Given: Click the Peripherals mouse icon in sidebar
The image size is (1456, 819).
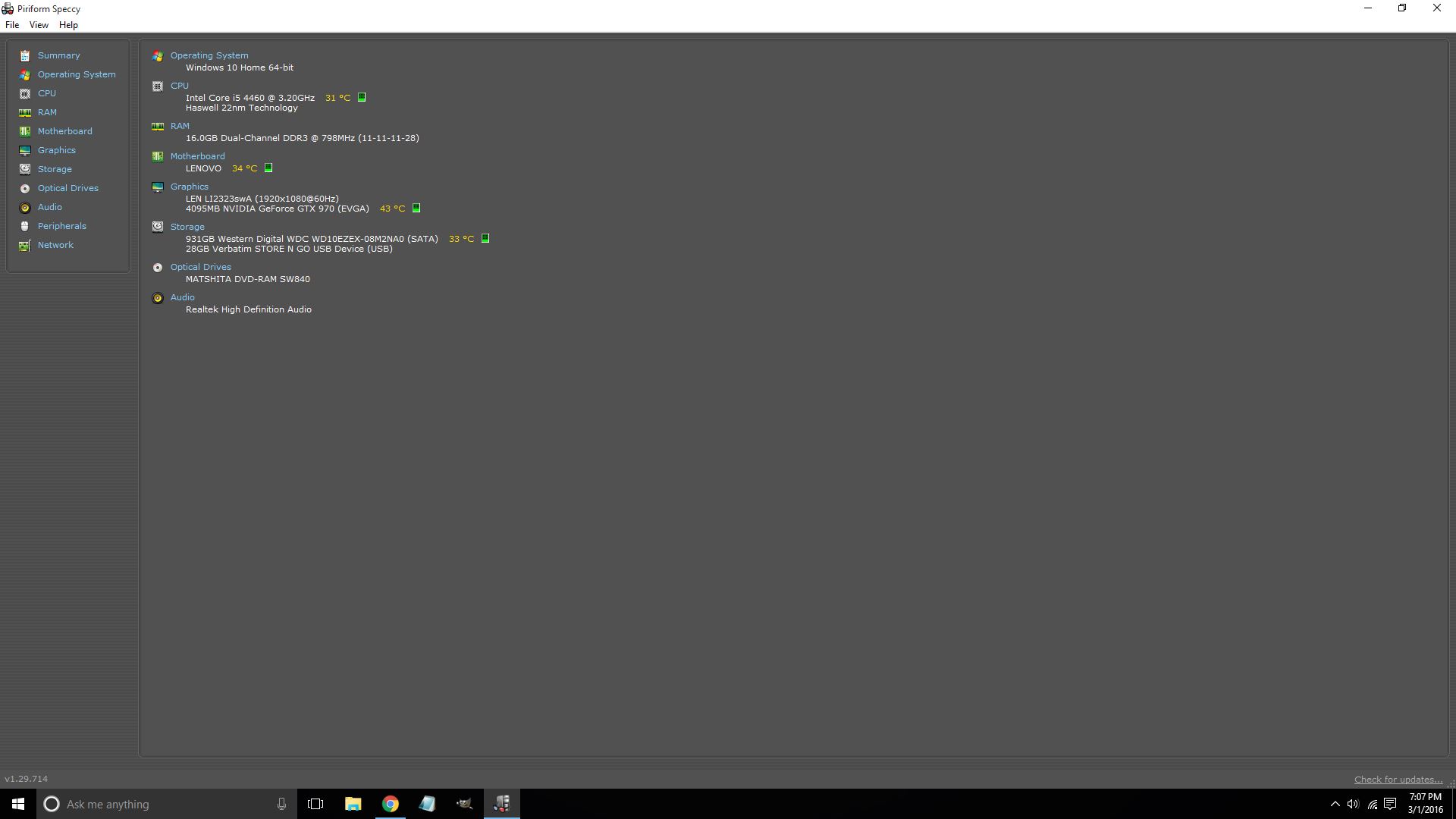Looking at the screenshot, I should 25,226.
